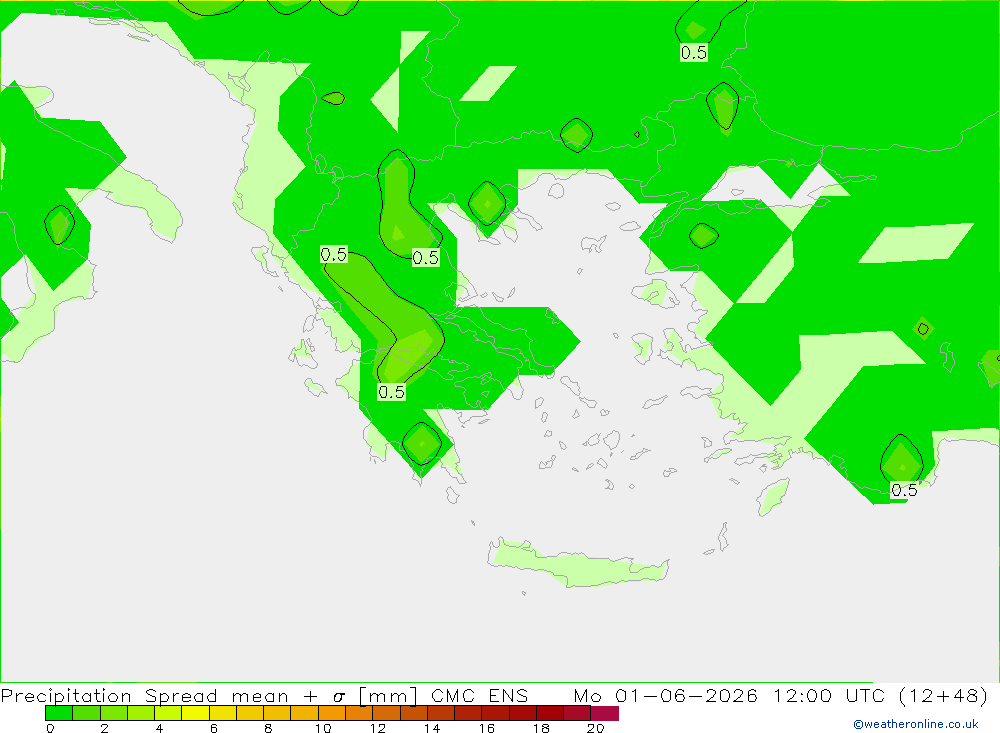The height and width of the screenshot is (733, 1000).
Task: Click the 0.5 label at the North Macedonia contour
Action: (x=425, y=258)
